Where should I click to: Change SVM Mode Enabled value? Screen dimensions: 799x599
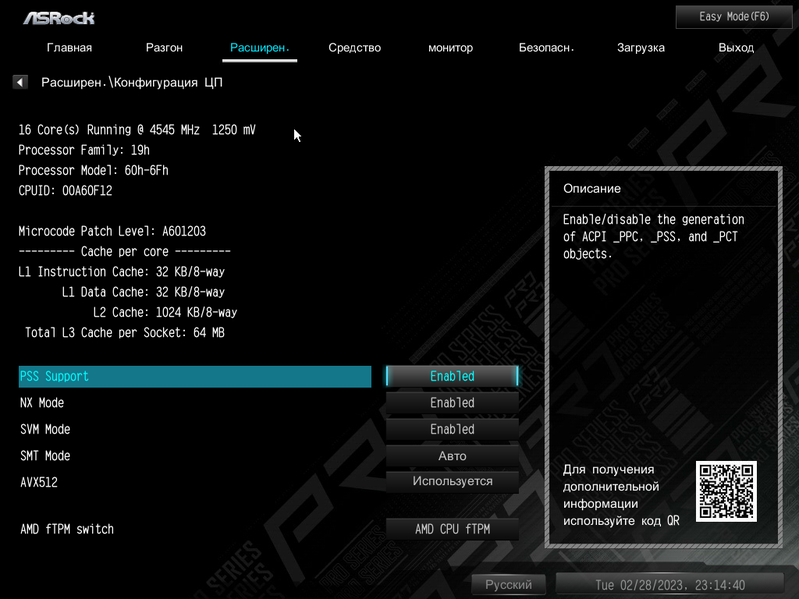(x=452, y=429)
